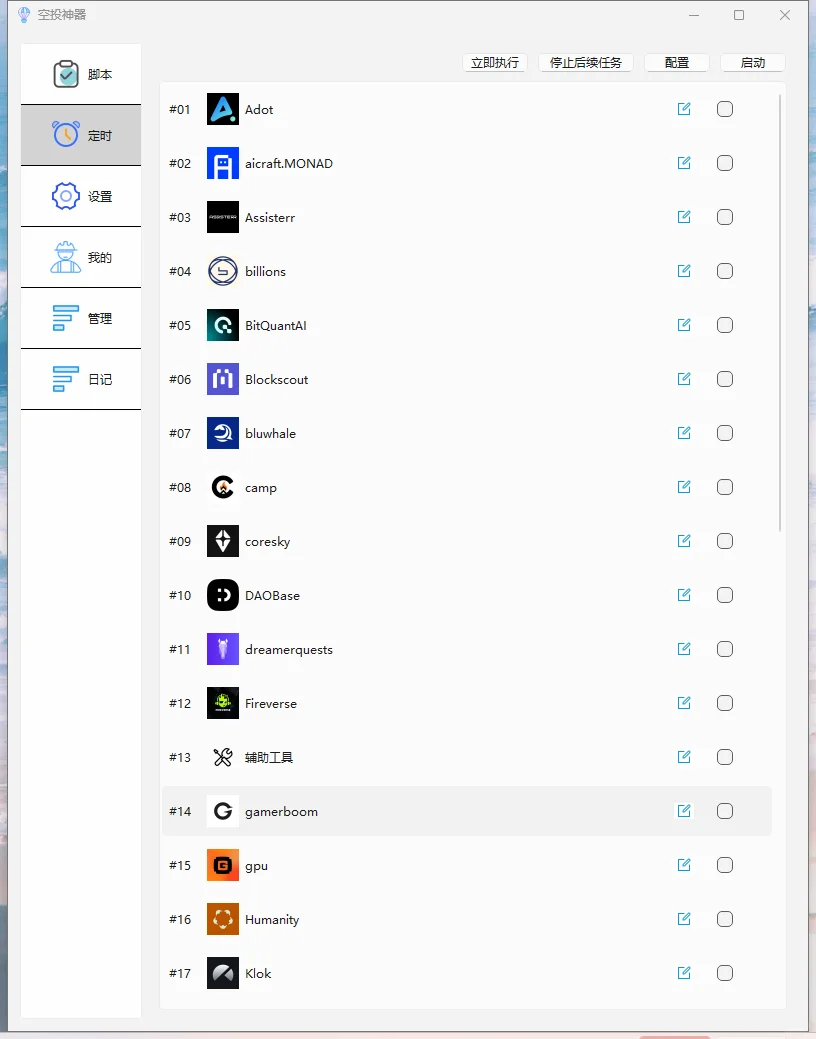Edit the BitQuantAI entry
Viewport: 816px width, 1039px height.
tap(684, 325)
